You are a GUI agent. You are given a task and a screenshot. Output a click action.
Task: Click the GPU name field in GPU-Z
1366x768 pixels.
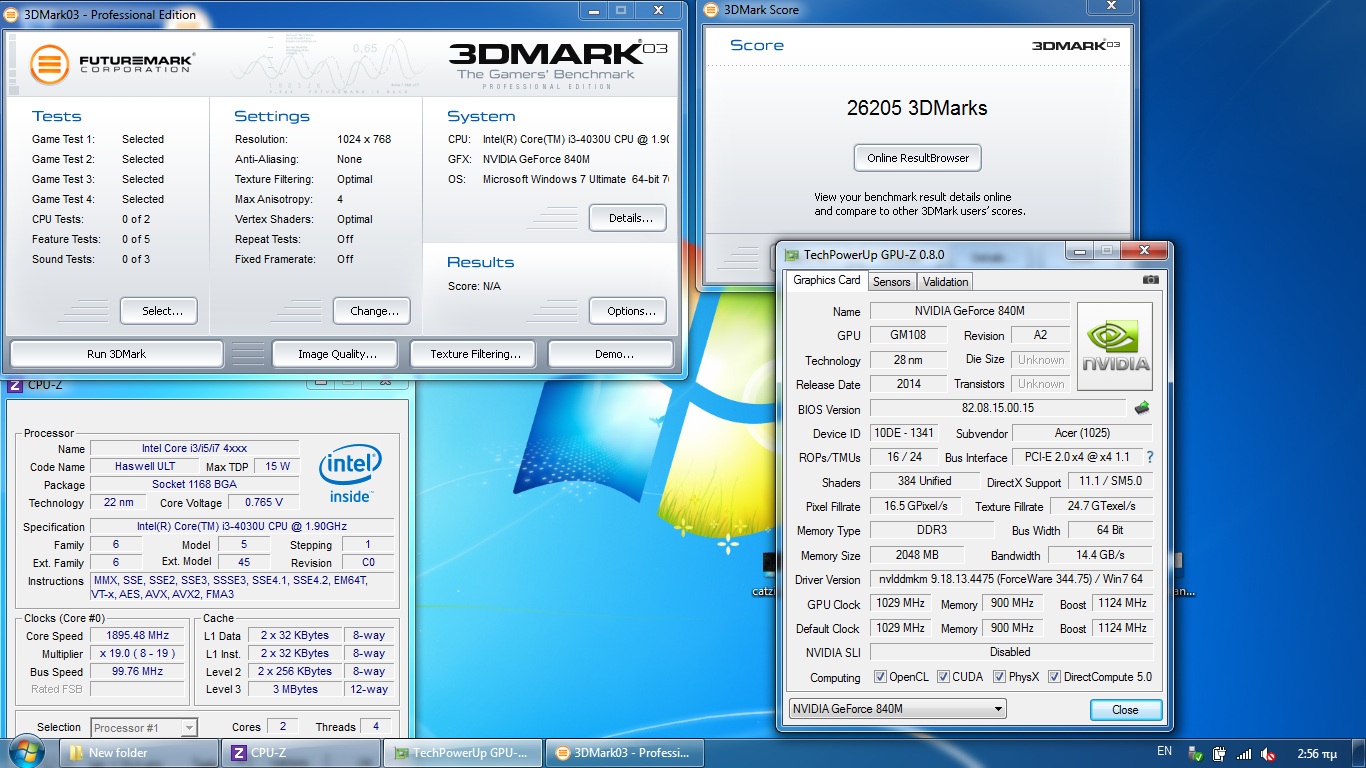969,311
